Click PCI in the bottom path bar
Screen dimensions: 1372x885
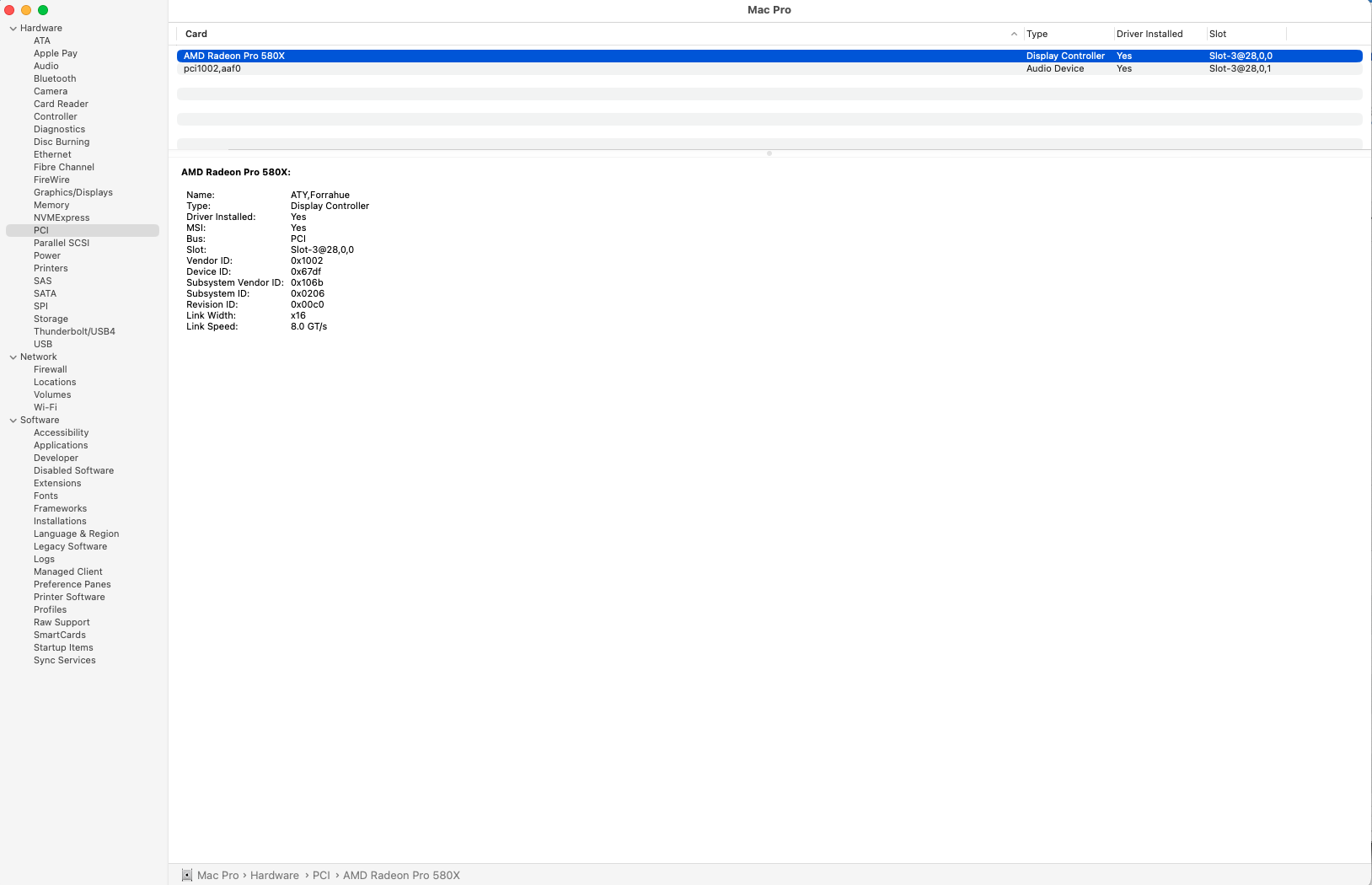321,876
